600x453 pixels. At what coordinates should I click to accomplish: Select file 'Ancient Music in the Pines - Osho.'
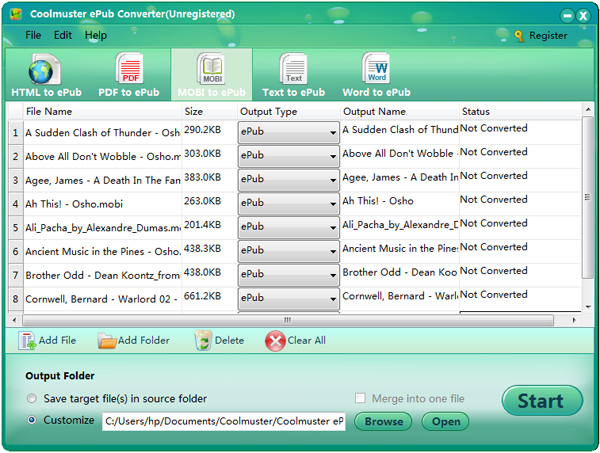103,251
